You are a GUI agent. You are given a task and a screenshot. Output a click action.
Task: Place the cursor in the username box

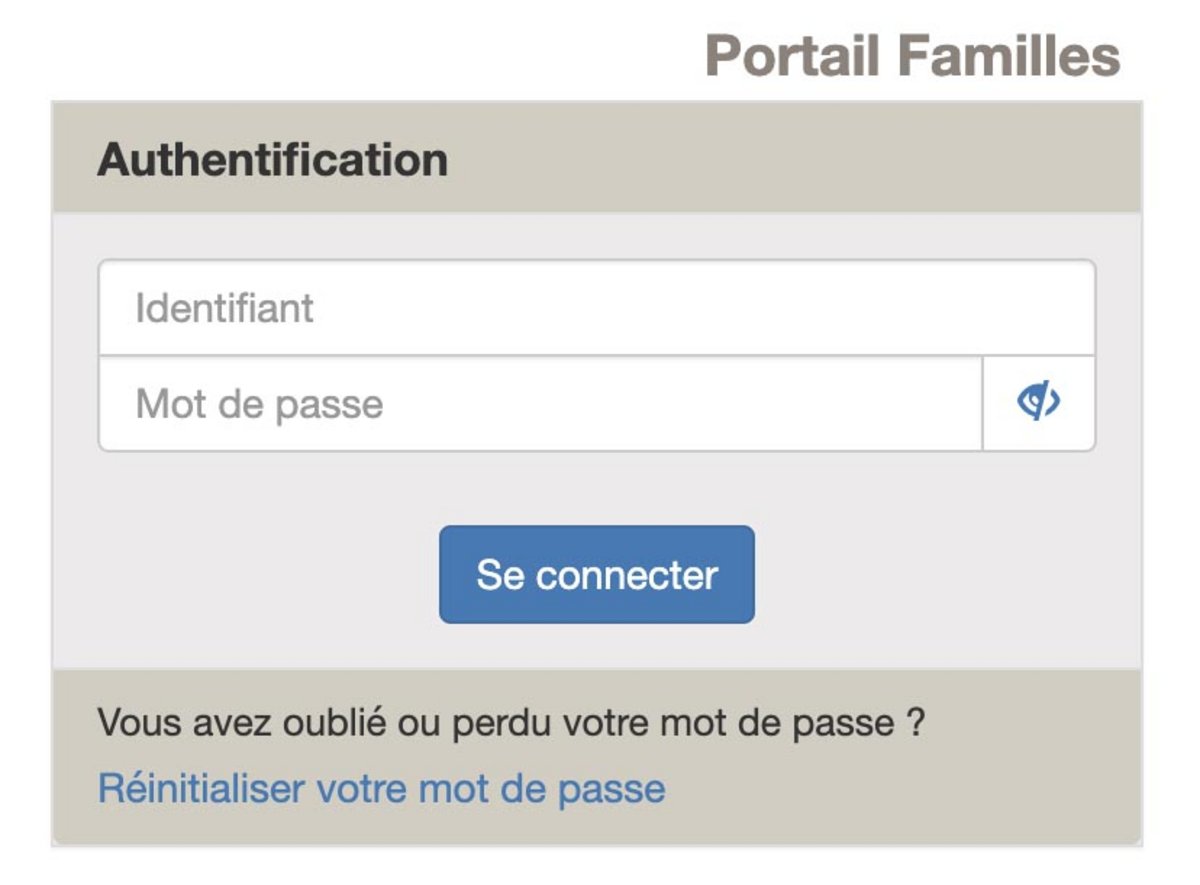(x=597, y=308)
